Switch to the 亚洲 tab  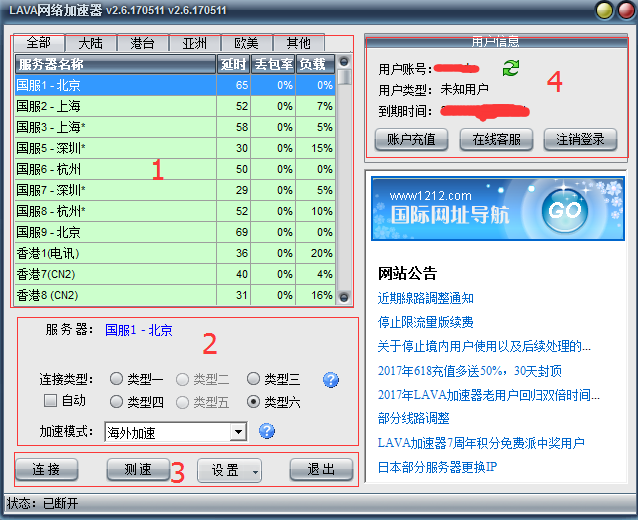tap(195, 43)
